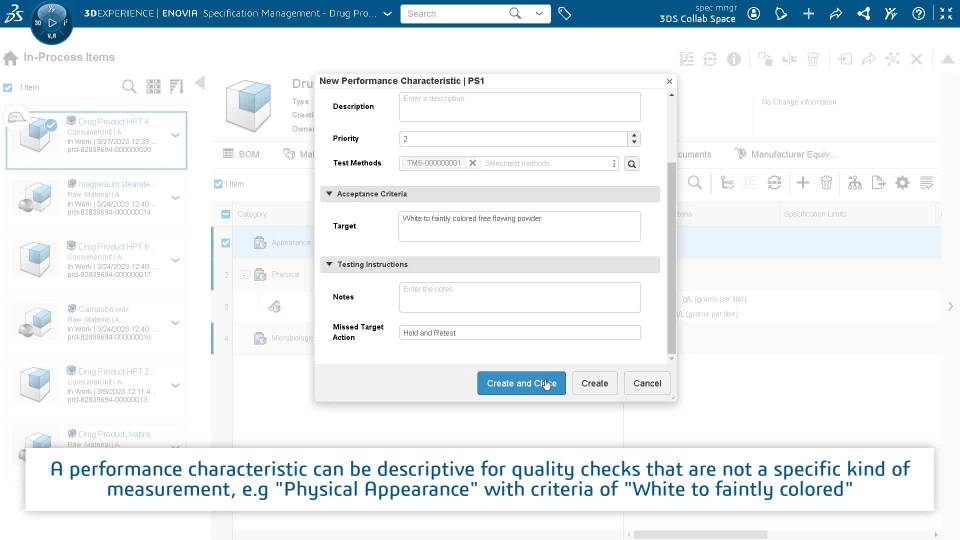
Task: Toggle the 1 Item checkbox in left panel
Action: pos(7,88)
